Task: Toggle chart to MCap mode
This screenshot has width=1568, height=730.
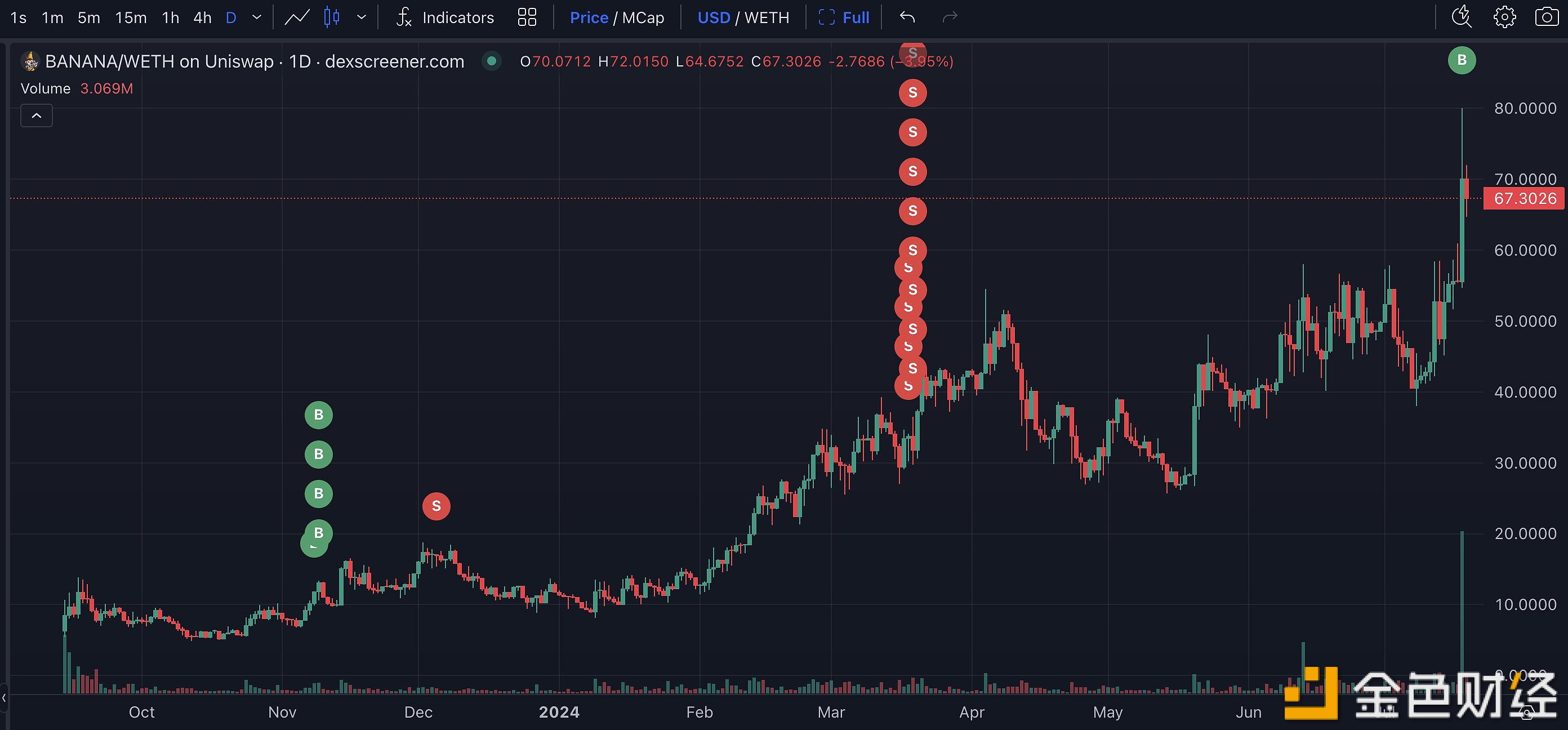Action: pyautogui.click(x=643, y=17)
